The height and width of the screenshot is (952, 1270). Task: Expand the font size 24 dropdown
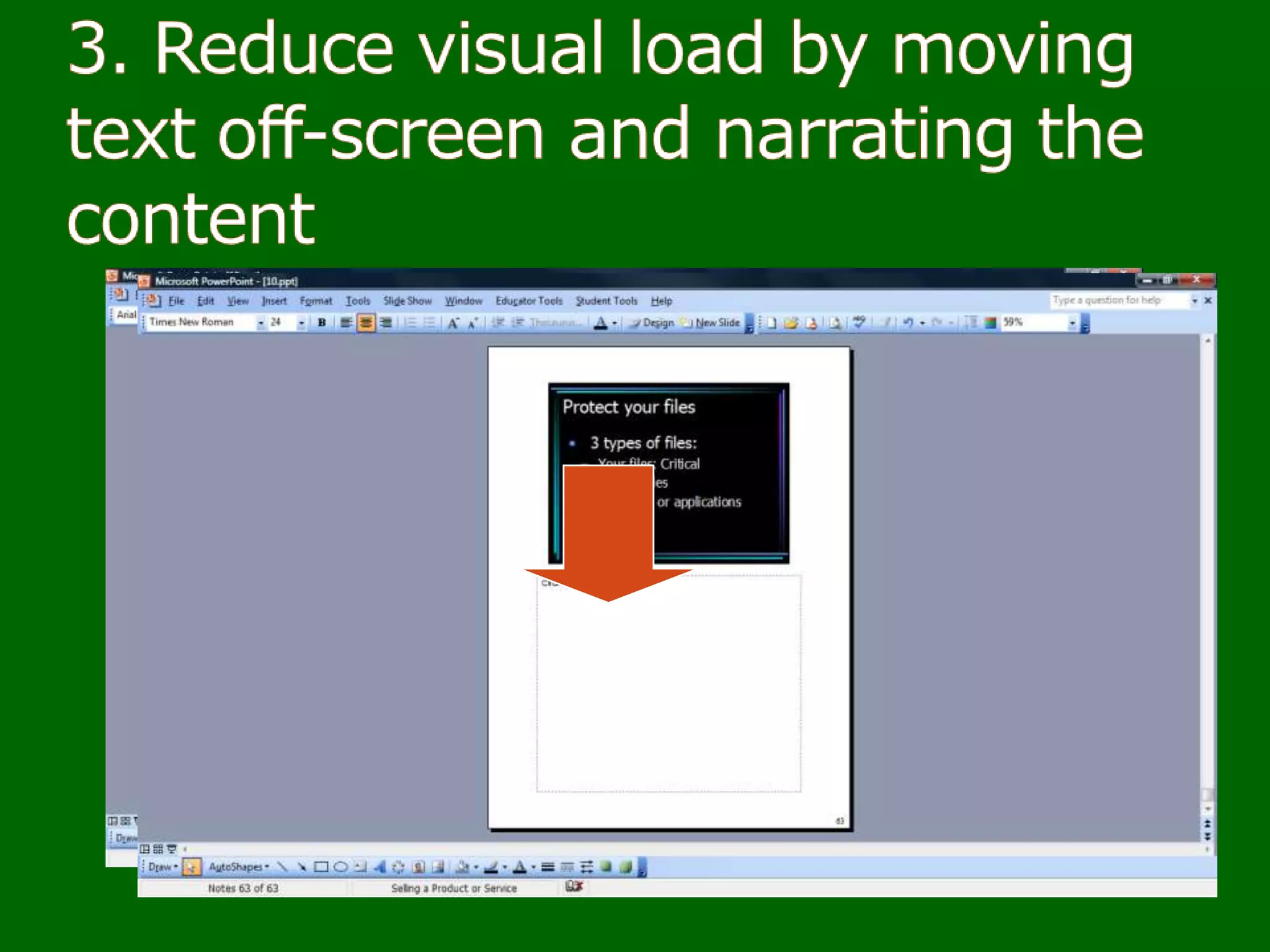click(301, 322)
